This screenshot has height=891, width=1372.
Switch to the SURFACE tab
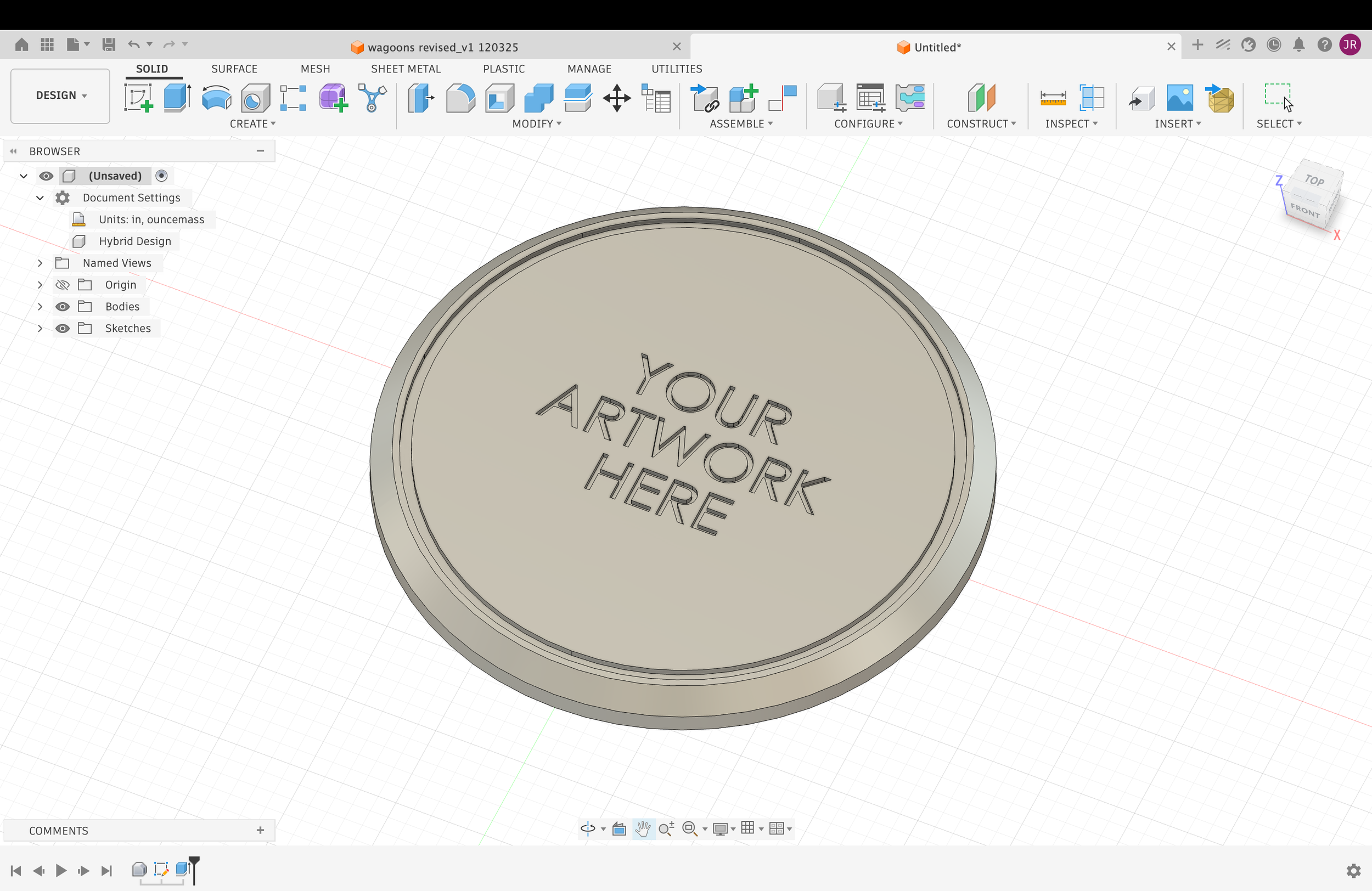[x=234, y=69]
